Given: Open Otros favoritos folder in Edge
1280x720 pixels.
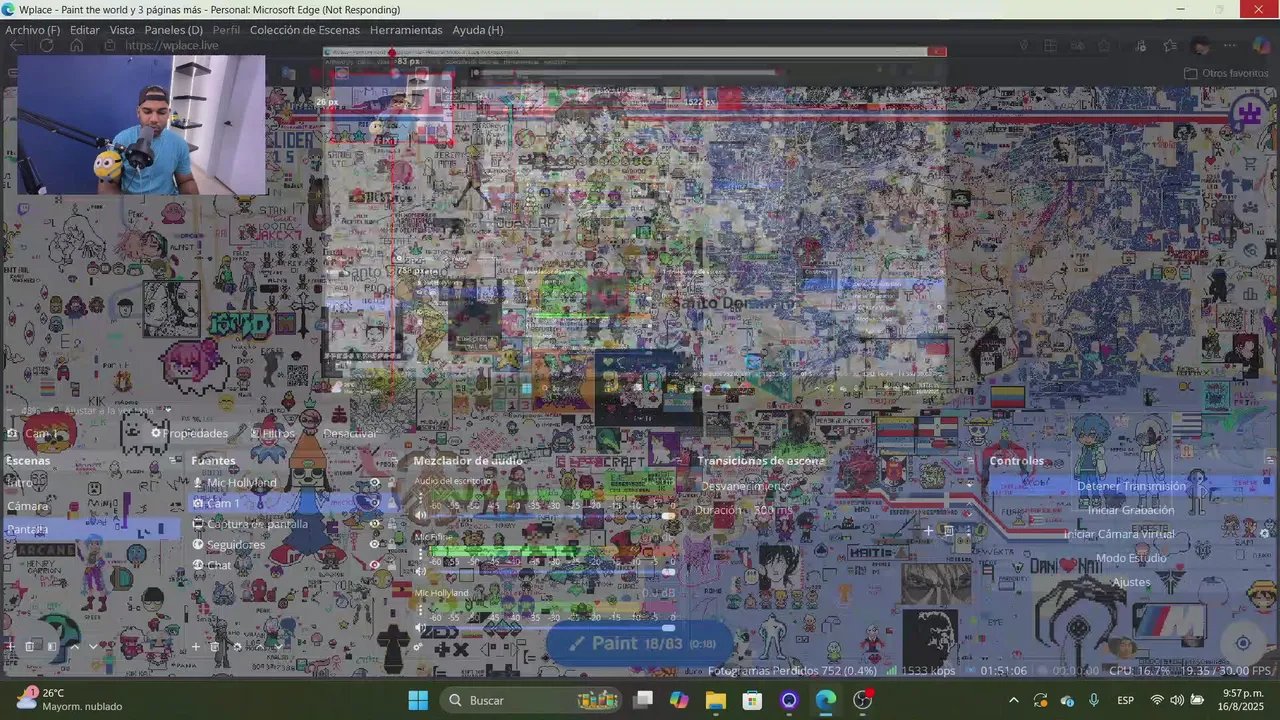Looking at the screenshot, I should pos(1226,73).
